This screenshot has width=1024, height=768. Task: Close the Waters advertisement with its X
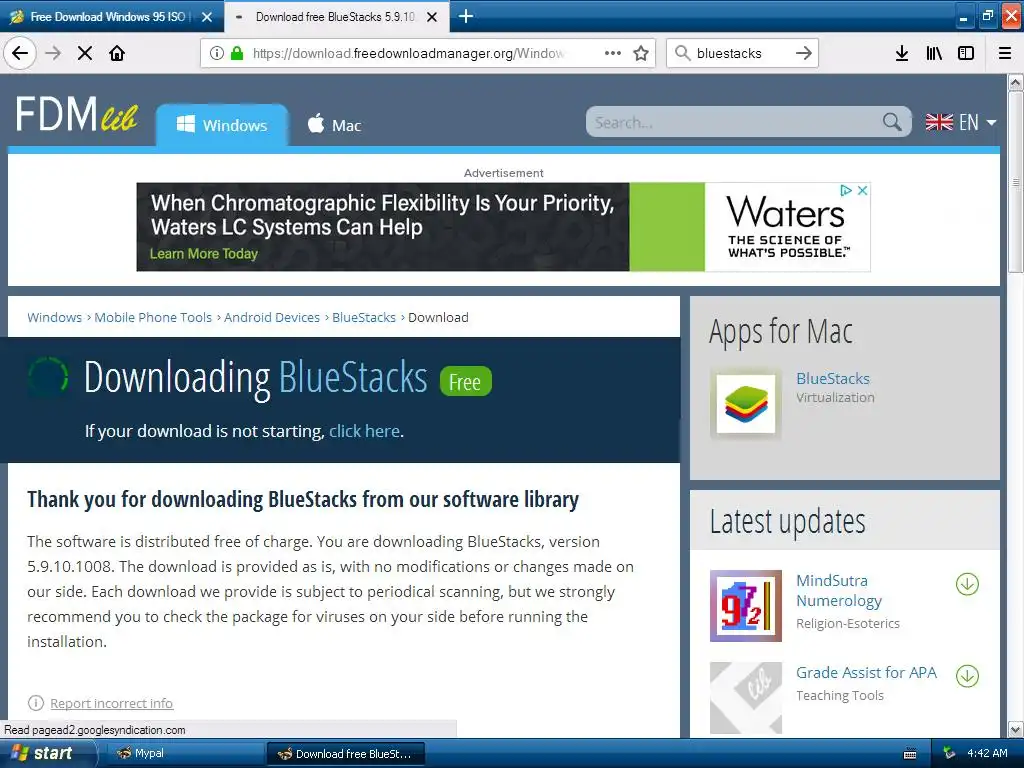click(862, 190)
